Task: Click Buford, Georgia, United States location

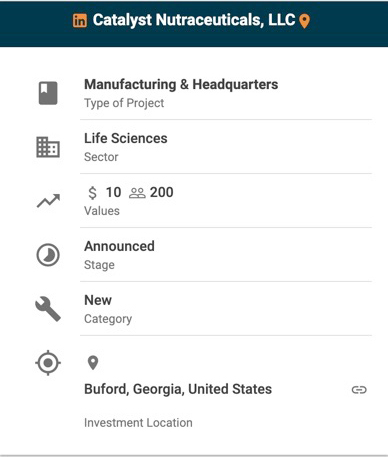Action: click(x=178, y=389)
